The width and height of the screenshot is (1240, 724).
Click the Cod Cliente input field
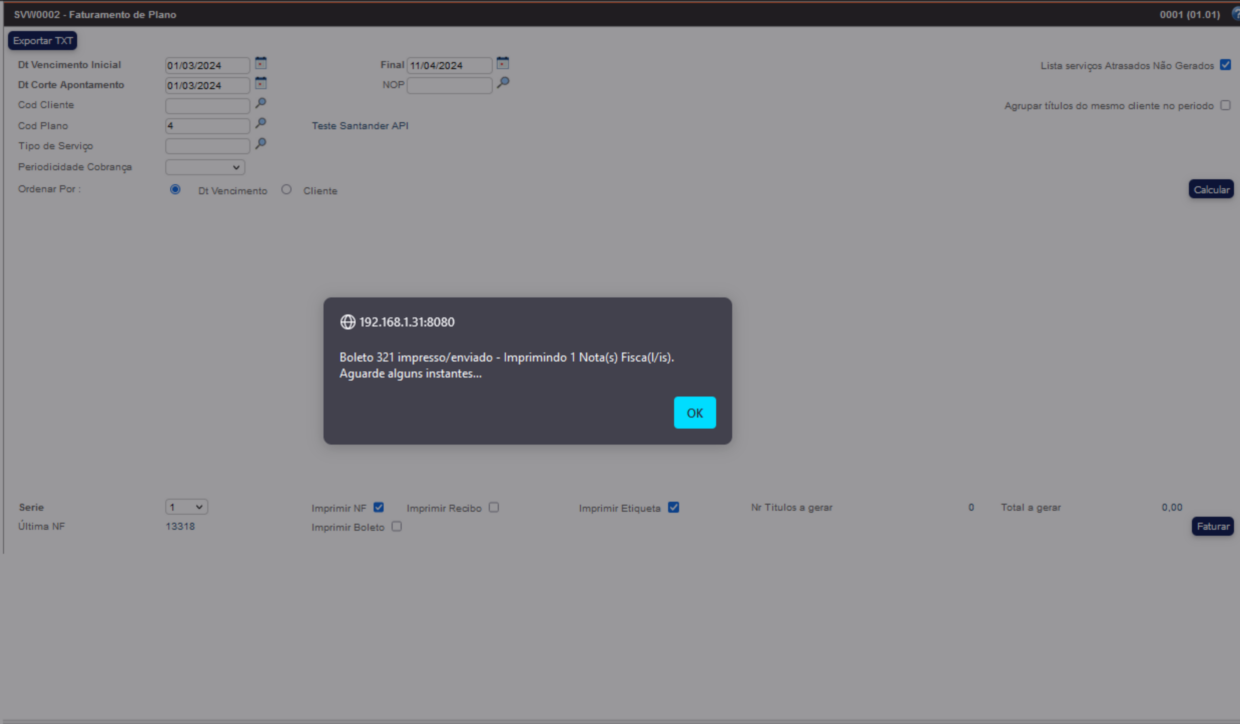pos(207,106)
